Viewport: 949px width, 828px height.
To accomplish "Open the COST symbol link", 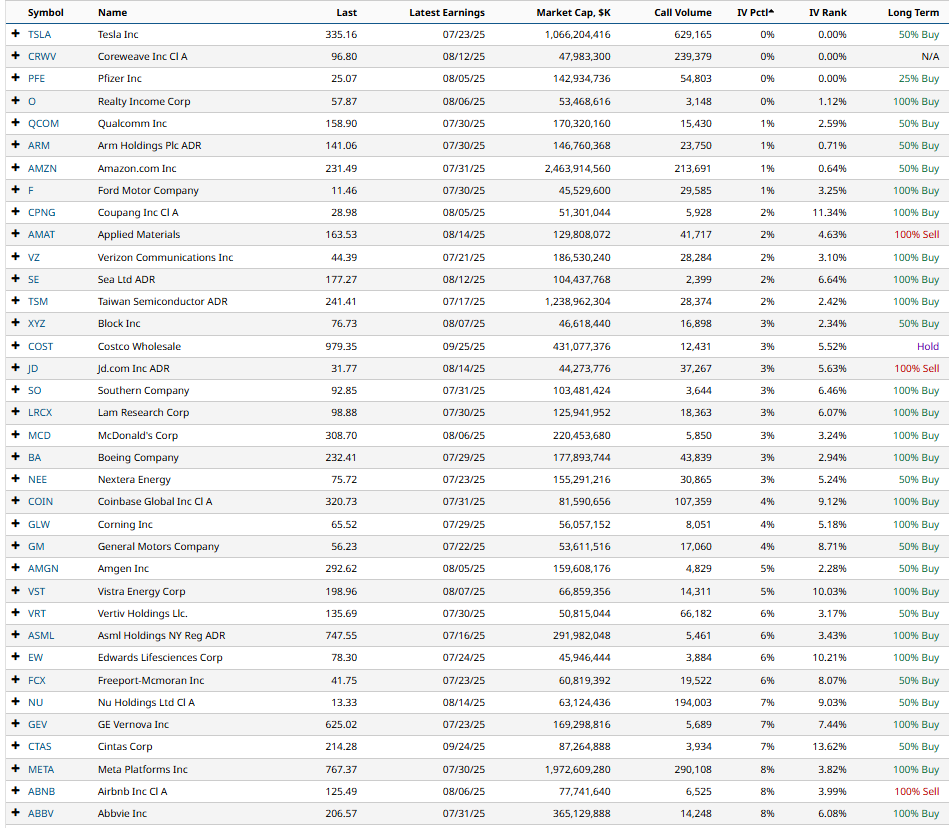I will coord(41,346).
